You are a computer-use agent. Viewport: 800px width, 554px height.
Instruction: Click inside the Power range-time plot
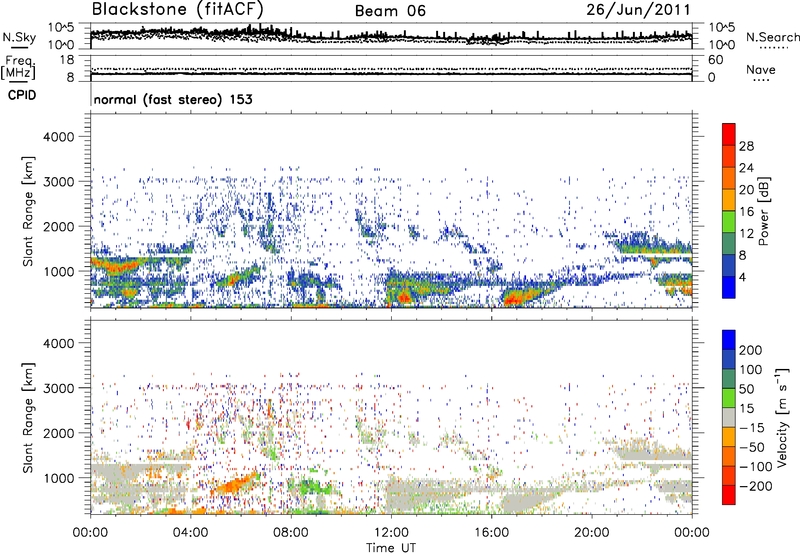[391, 211]
